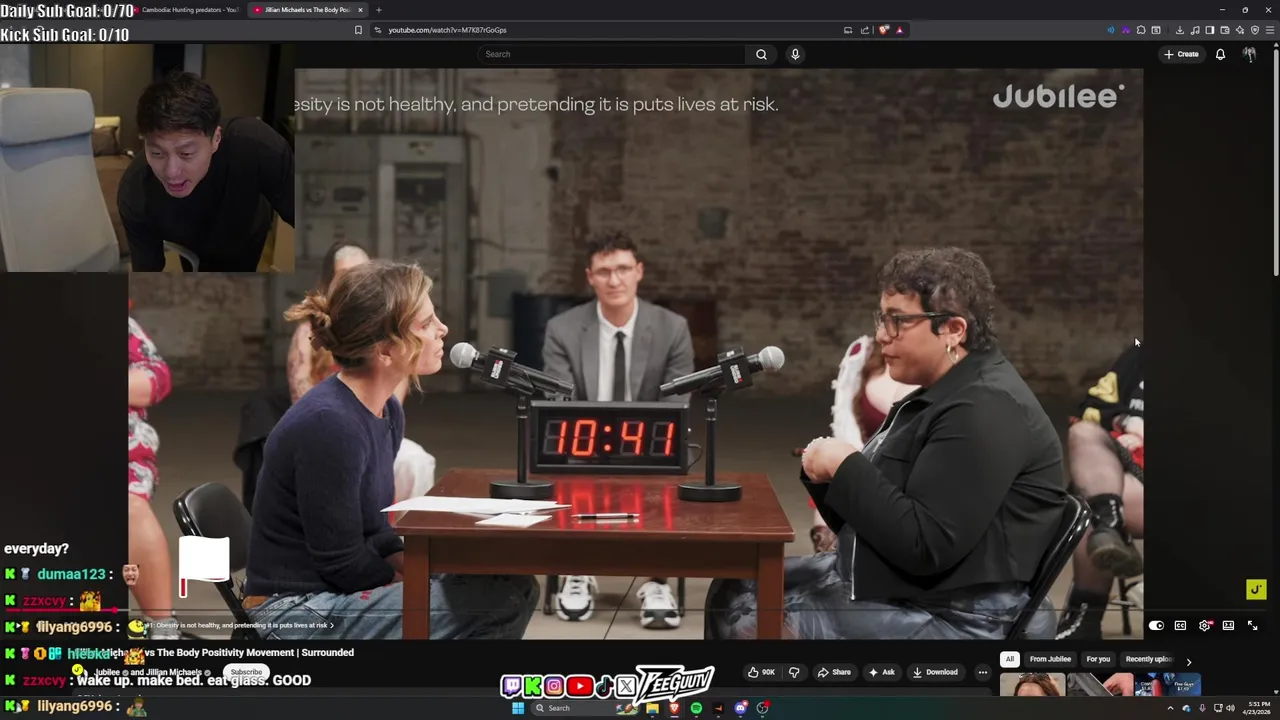
Task: Select the For you filter chip
Action: click(x=1098, y=659)
